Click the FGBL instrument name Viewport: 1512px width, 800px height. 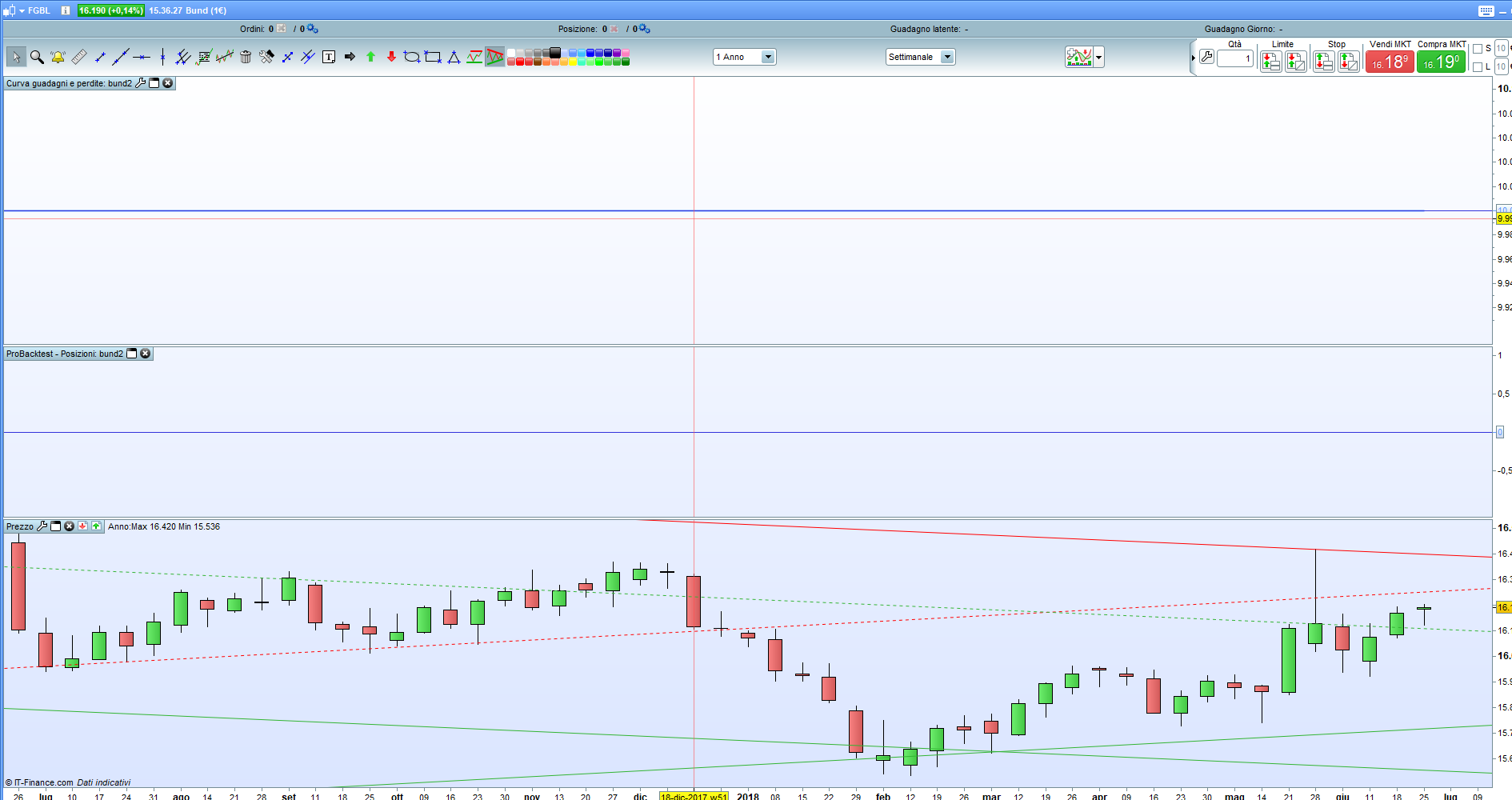coord(39,10)
